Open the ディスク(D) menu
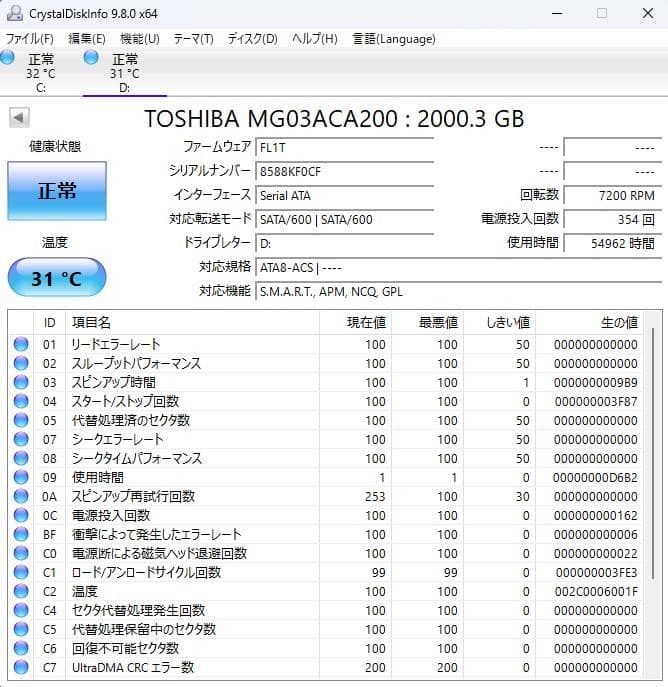The image size is (668, 687). click(252, 39)
